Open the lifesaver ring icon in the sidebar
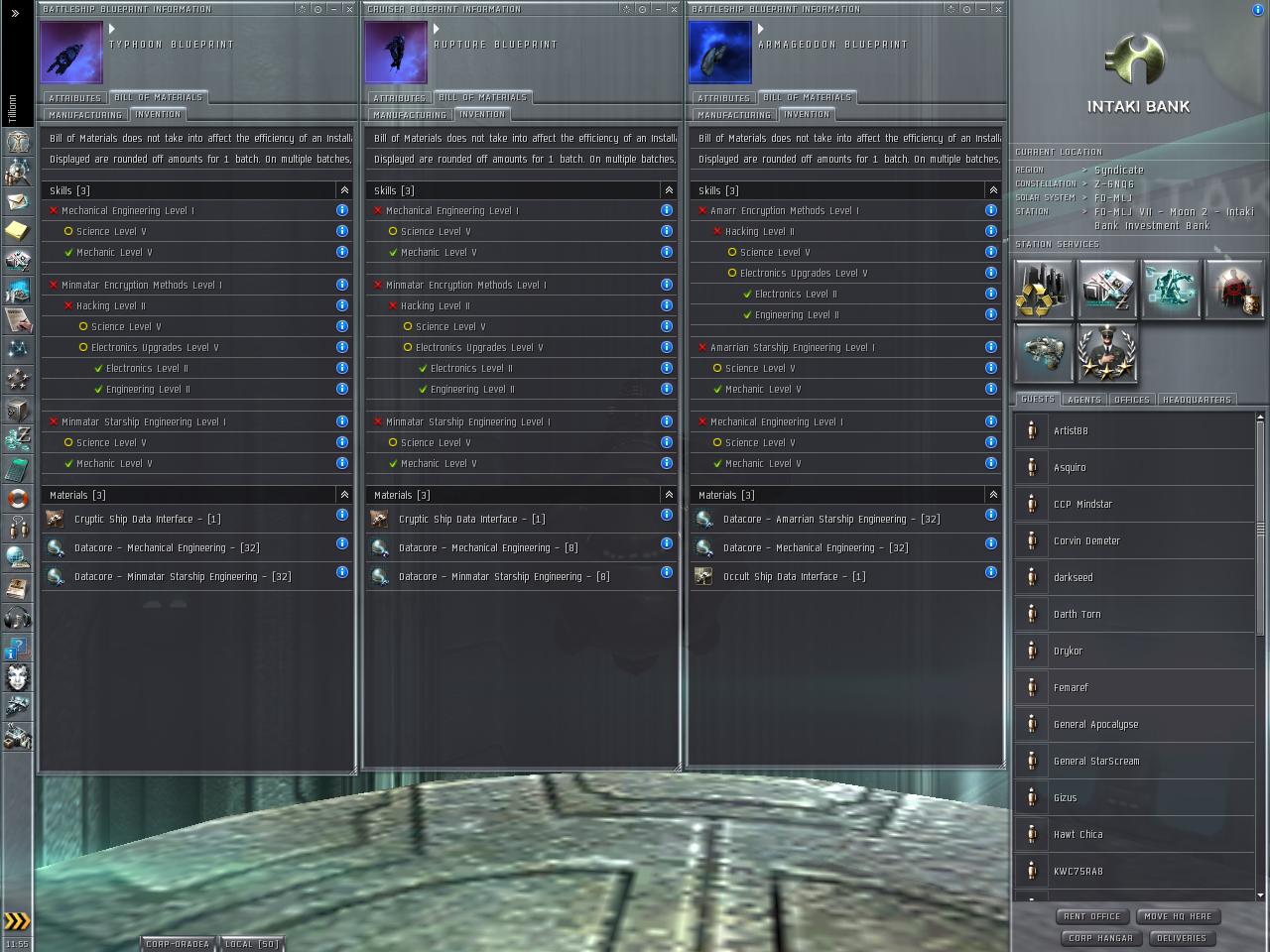The height and width of the screenshot is (952, 1270). (x=18, y=498)
